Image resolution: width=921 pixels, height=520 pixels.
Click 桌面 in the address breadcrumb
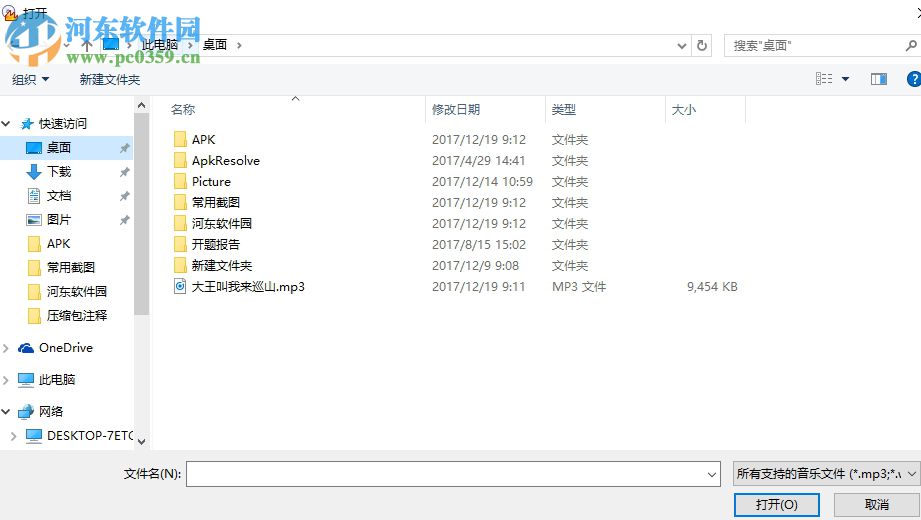[x=215, y=45]
